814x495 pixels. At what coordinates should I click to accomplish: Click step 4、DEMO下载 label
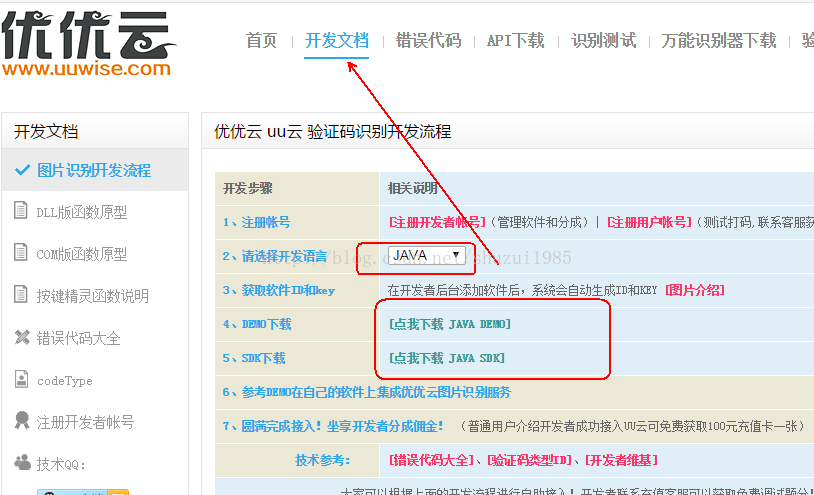click(257, 324)
